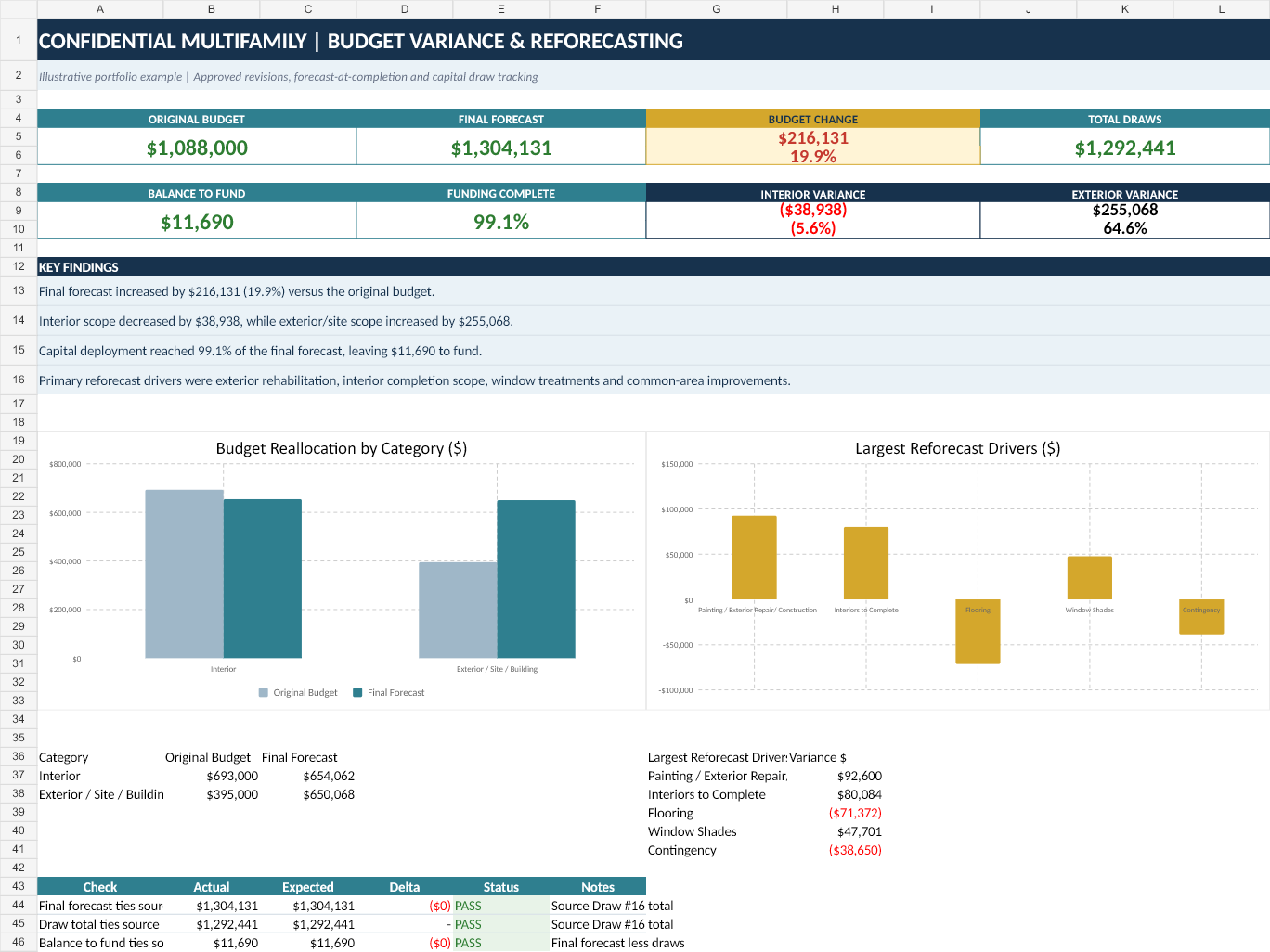
Task: Click the KEY FINDINGS section header
Action: [654, 267]
